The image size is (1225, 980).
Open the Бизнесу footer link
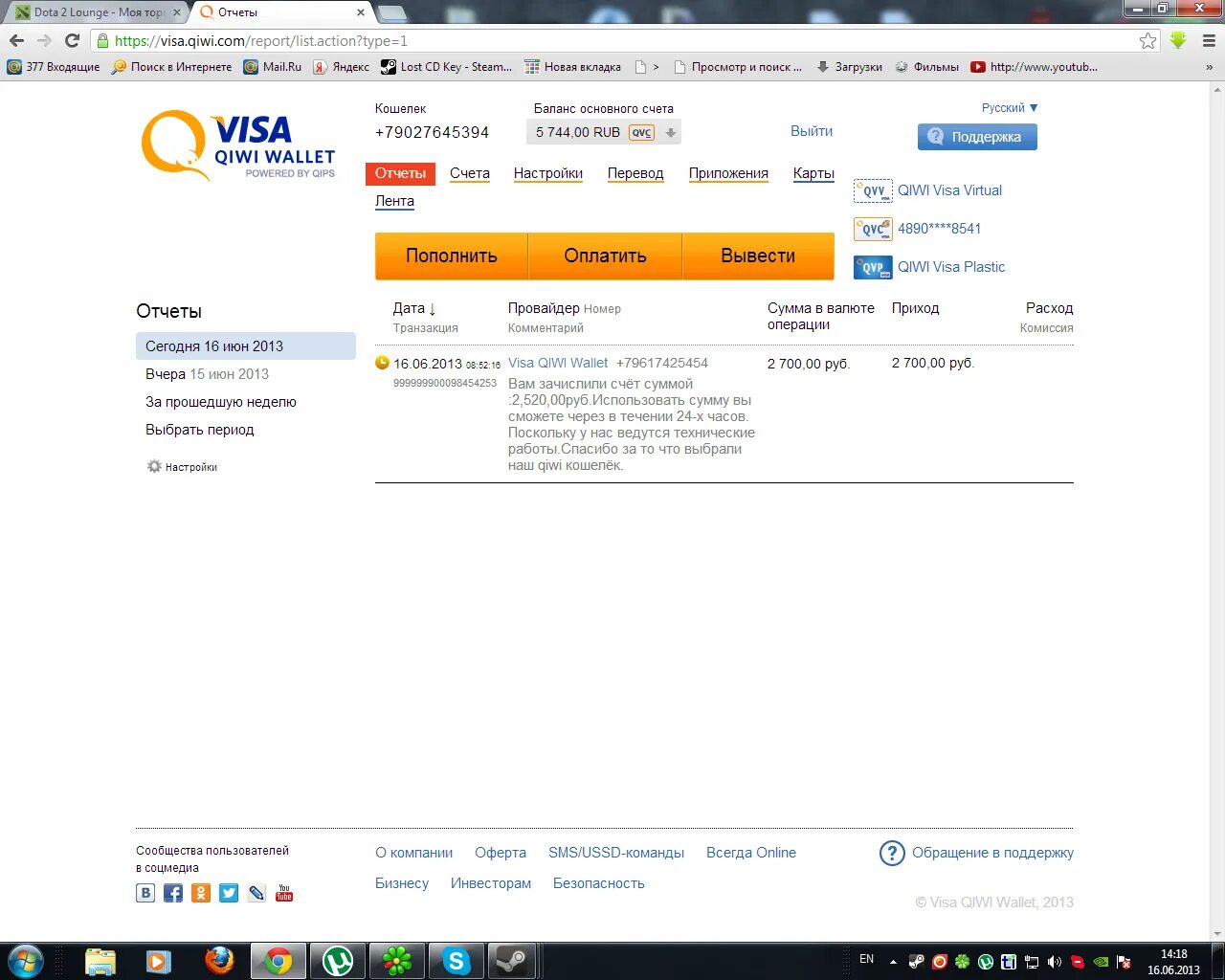click(x=402, y=883)
